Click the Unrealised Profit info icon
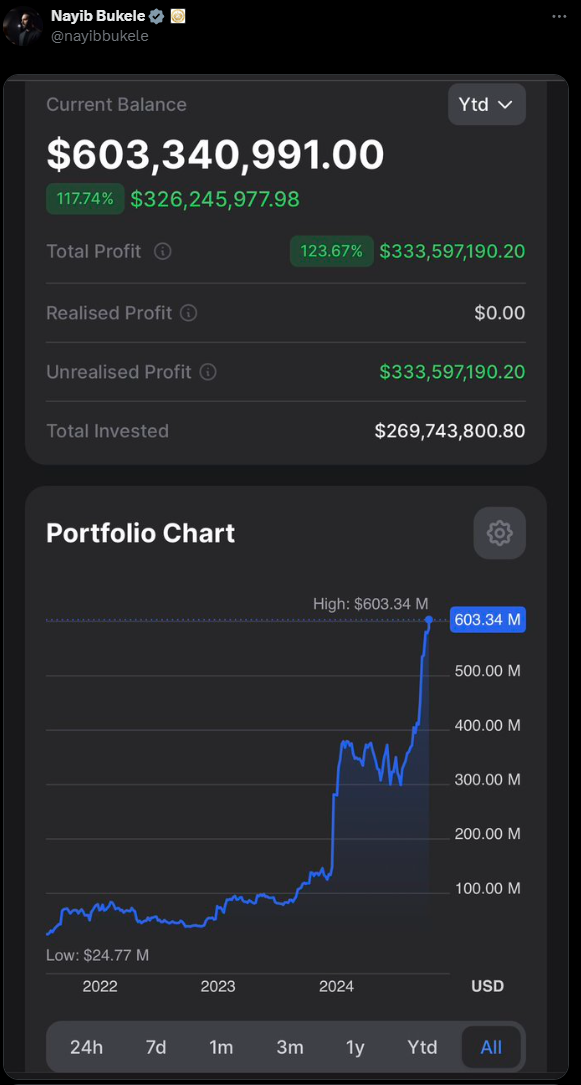 (208, 372)
